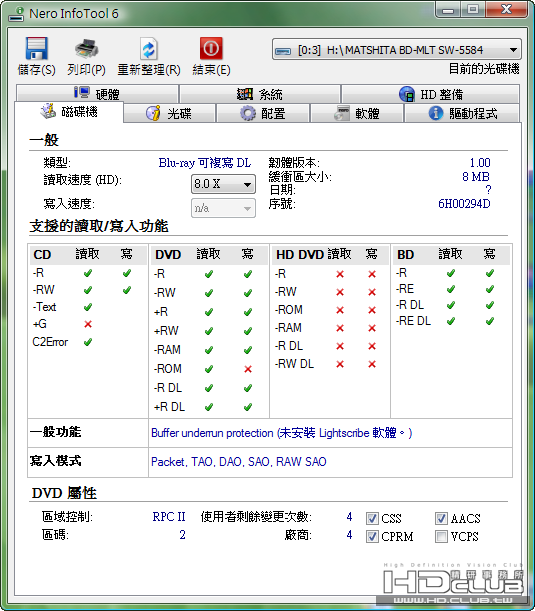Open the 8.0 X read speed dropdown
This screenshot has height=611, width=535.
click(x=223, y=184)
